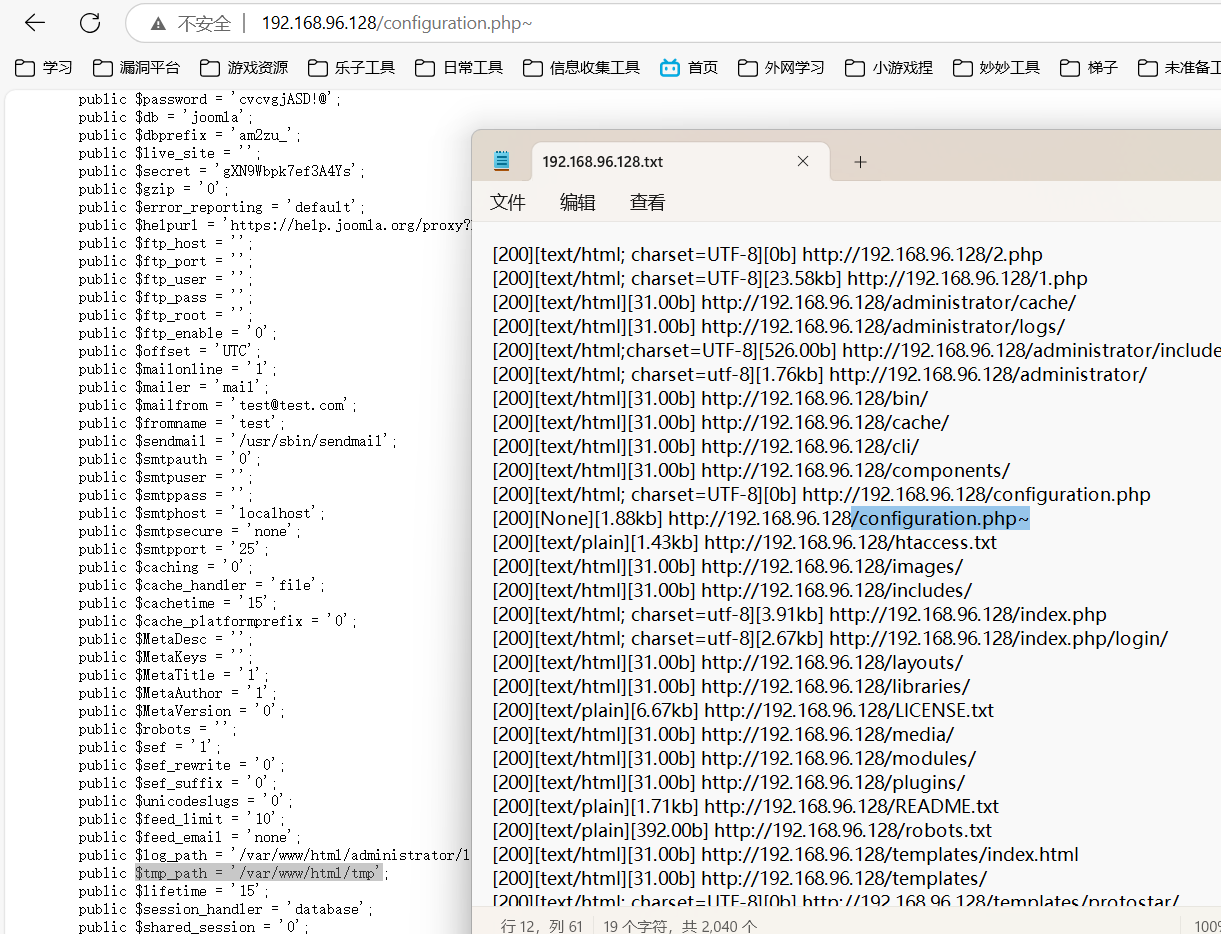The width and height of the screenshot is (1221, 934).
Task: Click the /images/ URL line
Action: tap(728, 566)
